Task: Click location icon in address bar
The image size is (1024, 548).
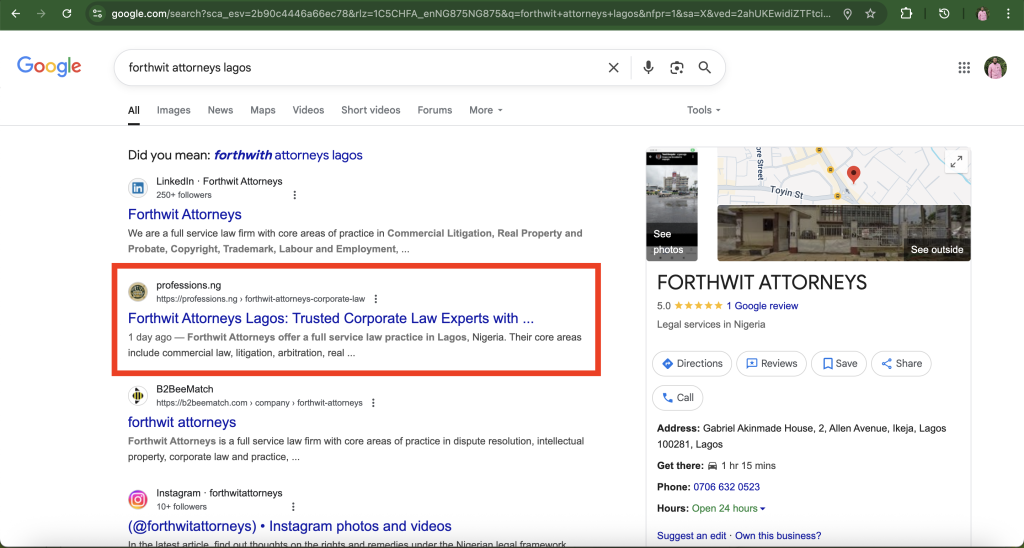Action: click(x=847, y=13)
